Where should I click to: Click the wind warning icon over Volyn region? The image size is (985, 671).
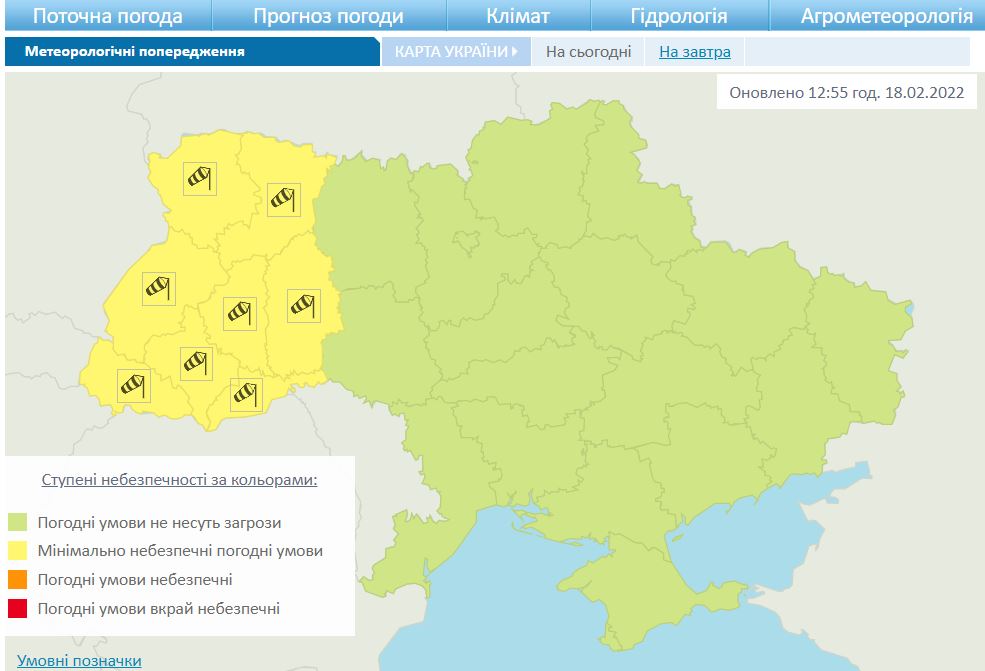click(201, 178)
